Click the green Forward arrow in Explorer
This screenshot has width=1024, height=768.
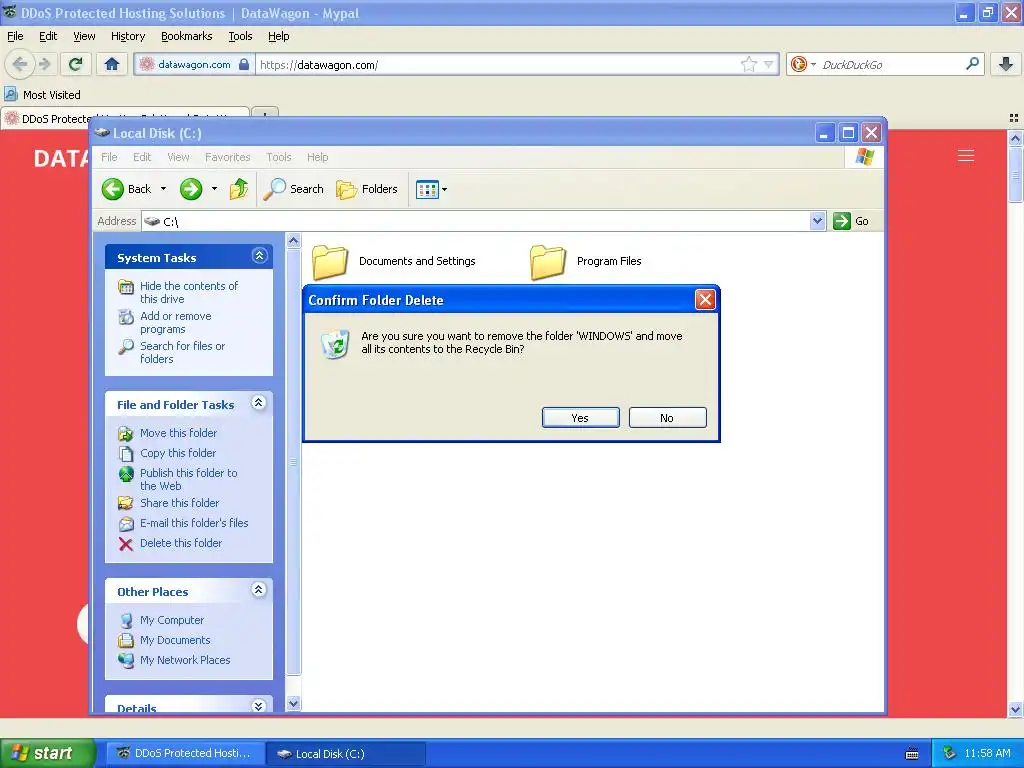pyautogui.click(x=191, y=189)
